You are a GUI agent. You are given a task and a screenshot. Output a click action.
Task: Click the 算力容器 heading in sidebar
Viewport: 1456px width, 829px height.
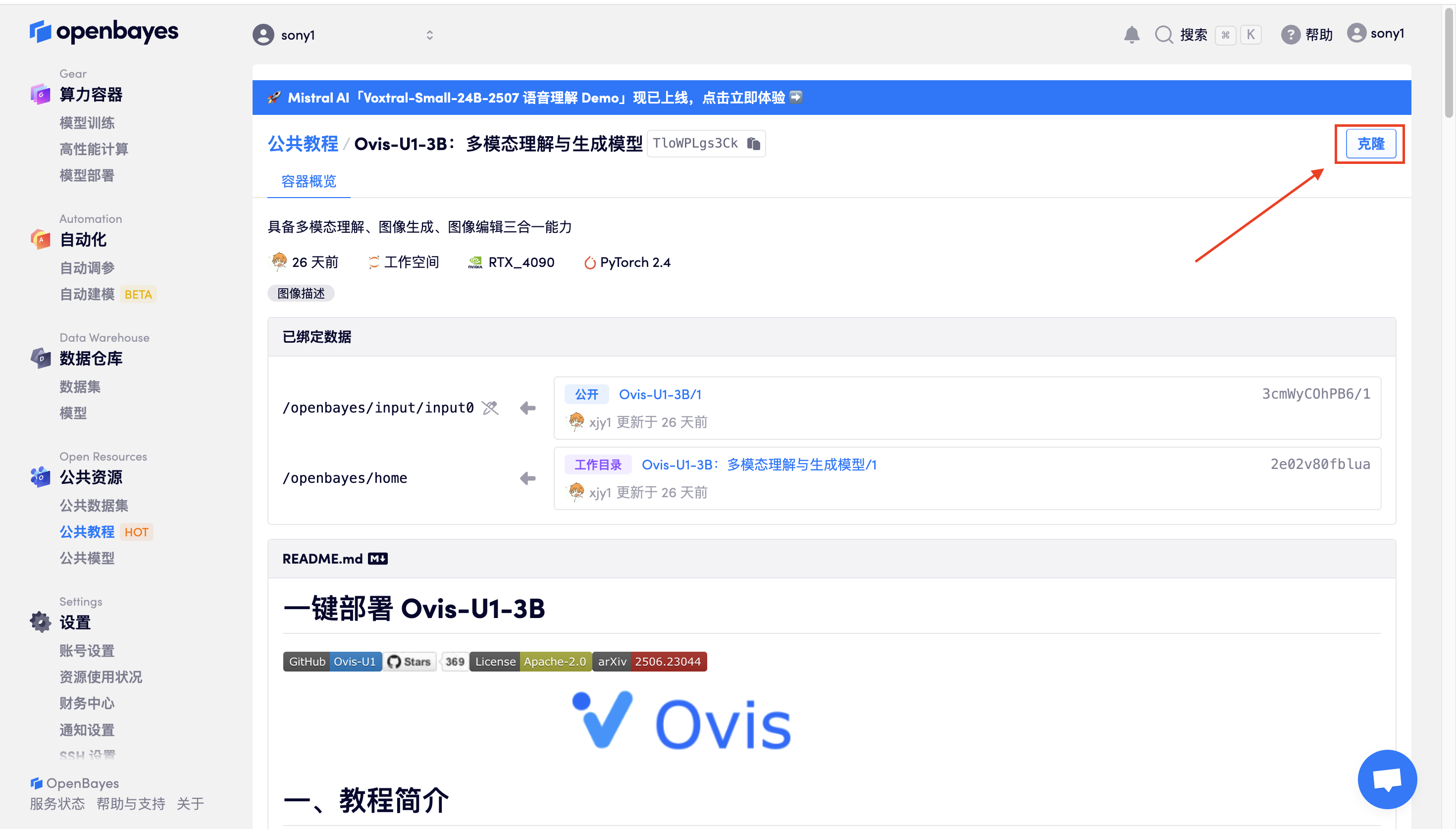[x=91, y=95]
